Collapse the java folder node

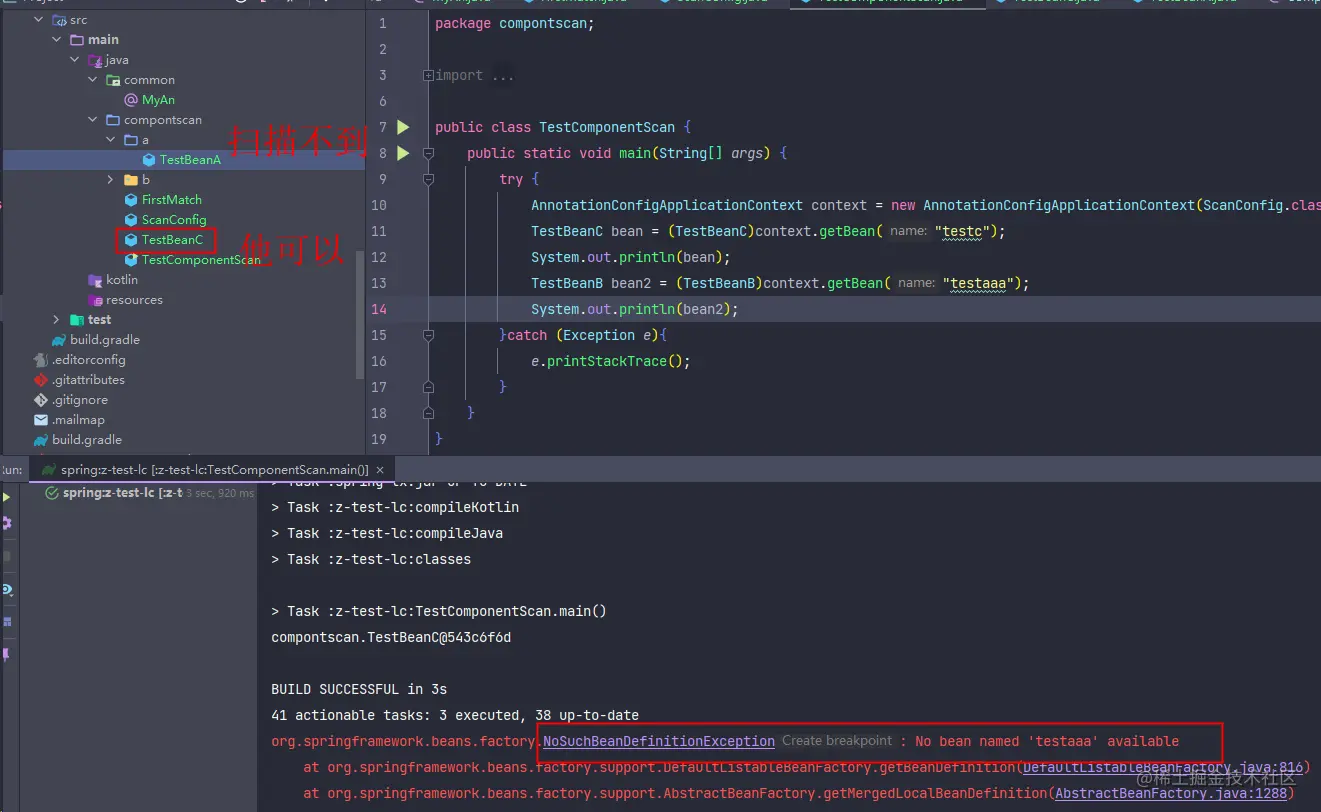(x=75, y=60)
